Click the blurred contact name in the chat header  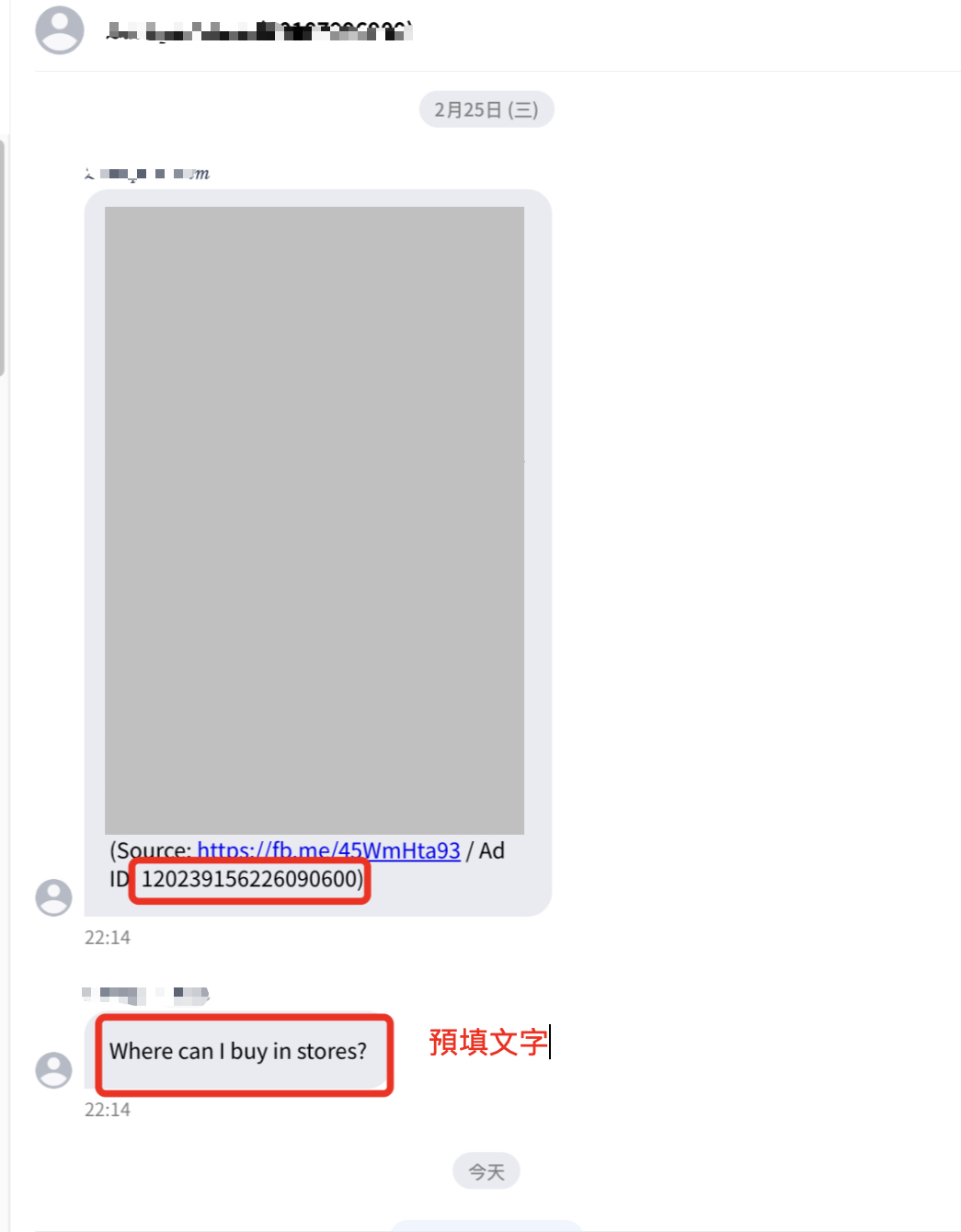pyautogui.click(x=258, y=32)
